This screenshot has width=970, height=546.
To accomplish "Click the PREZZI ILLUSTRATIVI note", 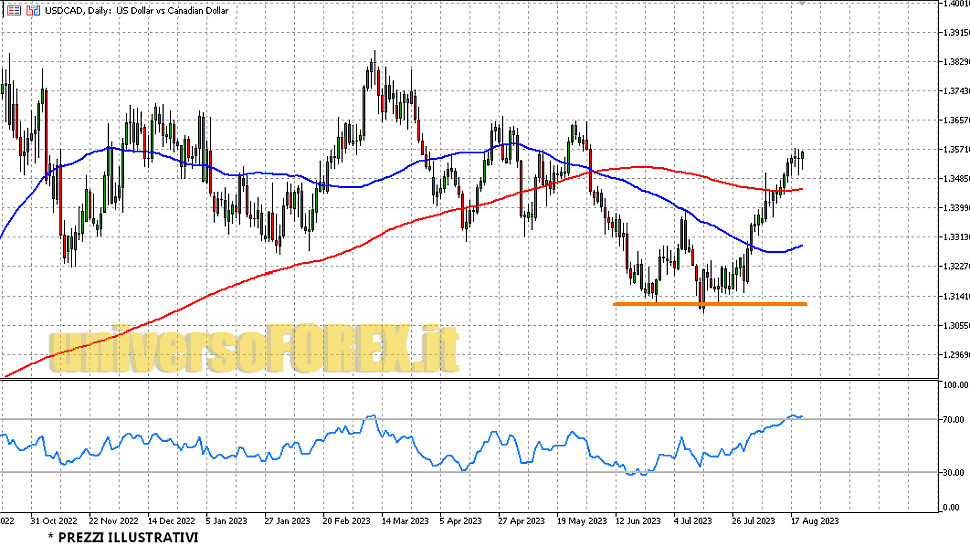I will (x=123, y=537).
